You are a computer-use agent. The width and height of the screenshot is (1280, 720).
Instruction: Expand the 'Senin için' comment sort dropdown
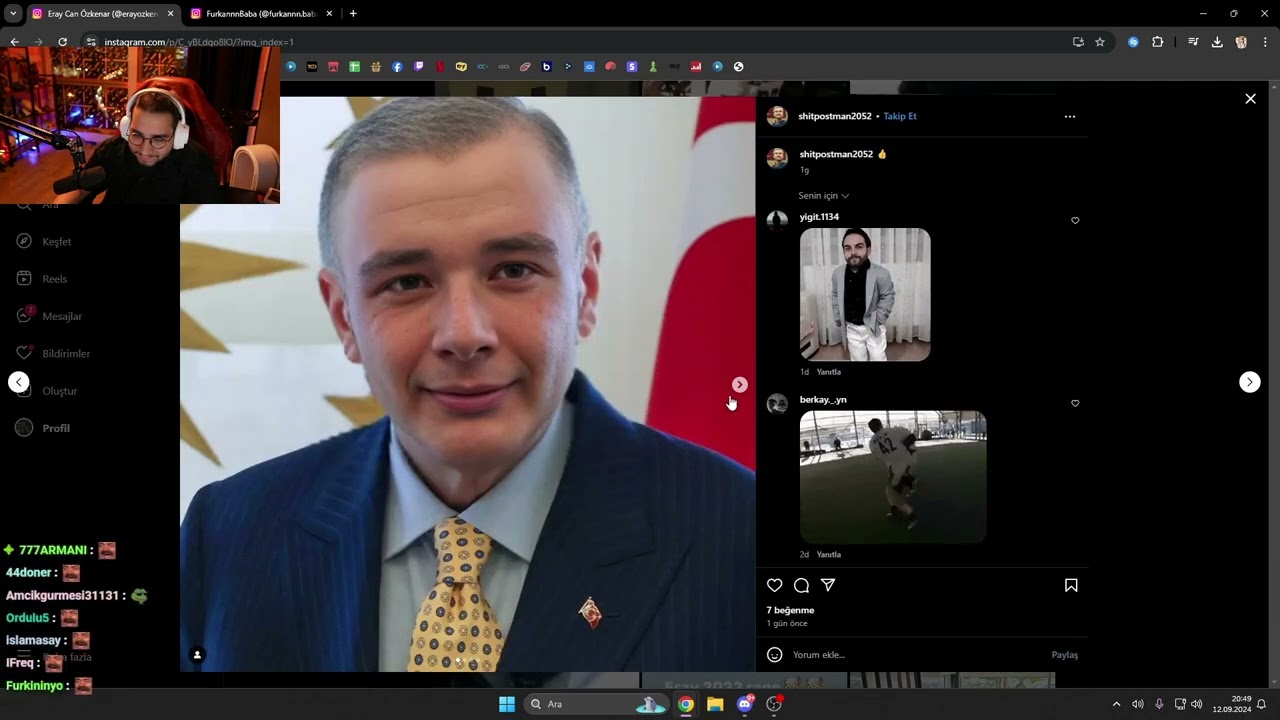click(x=823, y=196)
